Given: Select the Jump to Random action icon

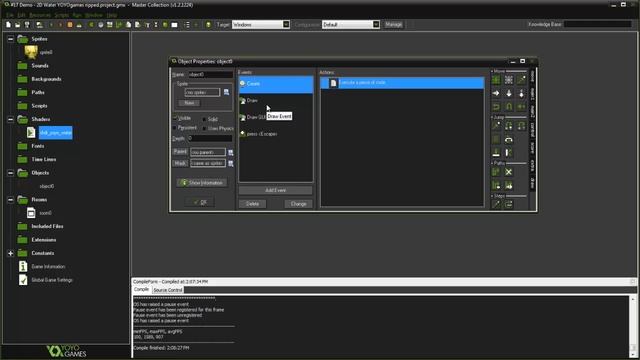Looking at the screenshot, I should pos(521,126).
